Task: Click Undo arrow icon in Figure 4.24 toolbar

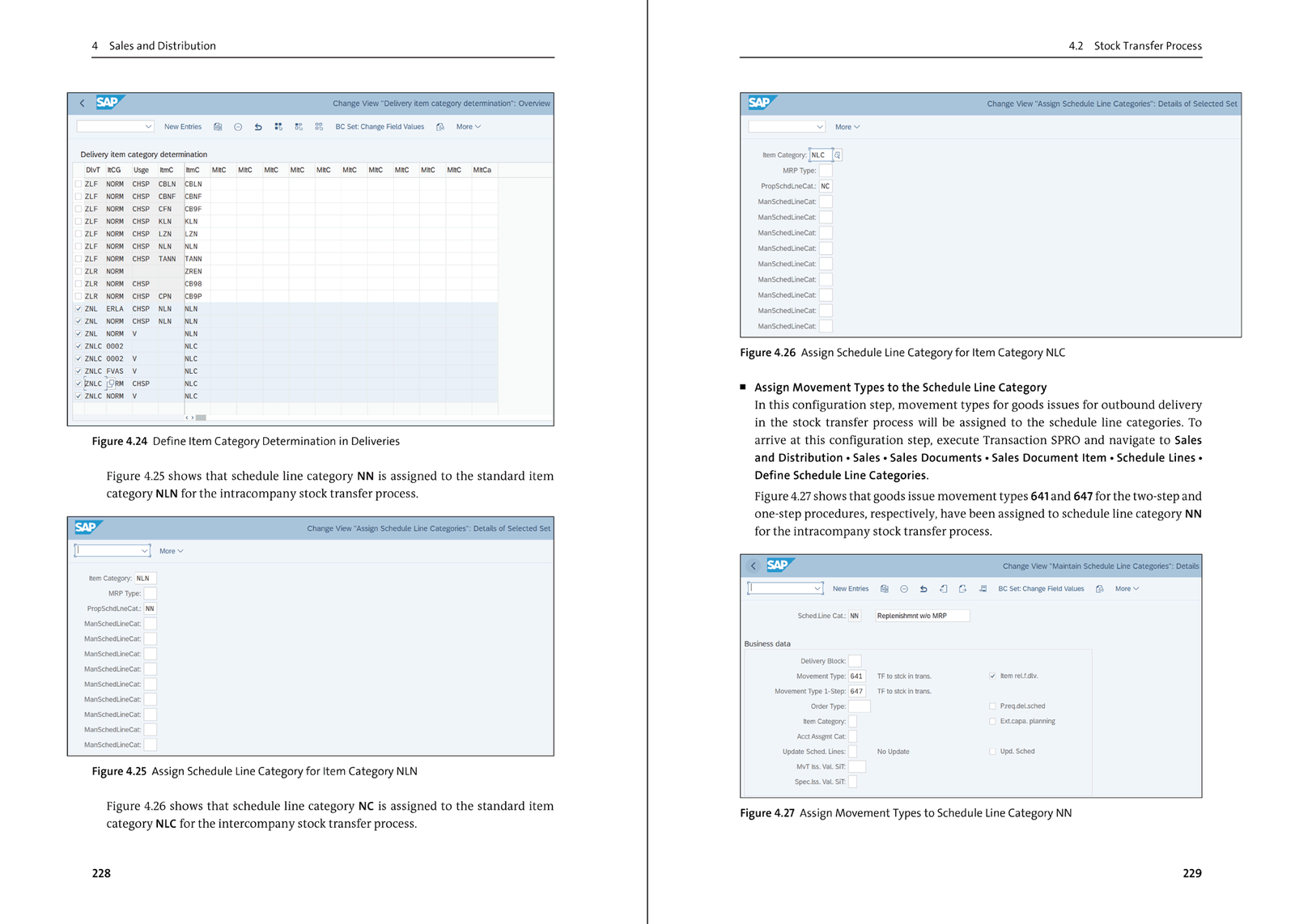Action: point(258,127)
